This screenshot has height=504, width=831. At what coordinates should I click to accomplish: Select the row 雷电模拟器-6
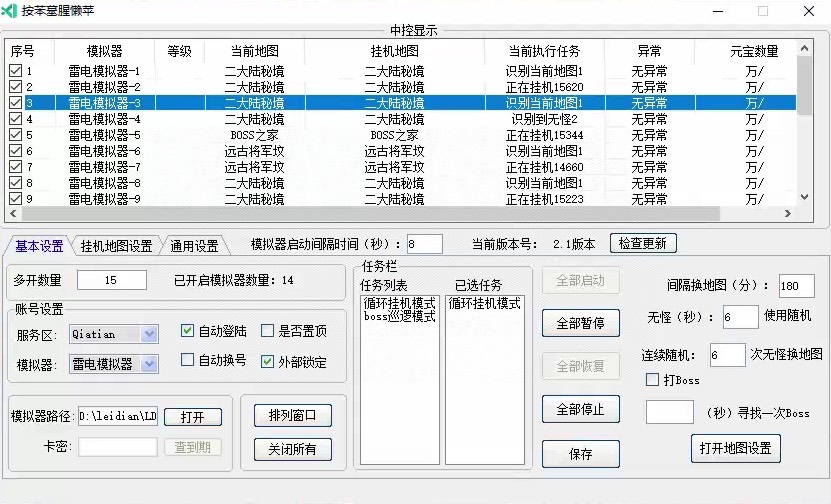point(400,151)
